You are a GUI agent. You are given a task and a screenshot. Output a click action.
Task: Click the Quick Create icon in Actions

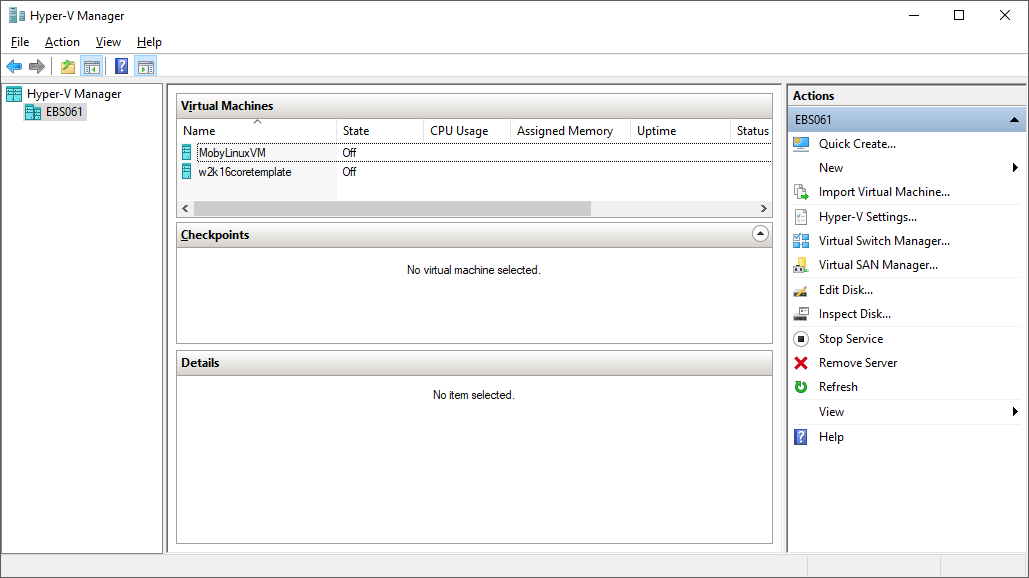pos(801,144)
